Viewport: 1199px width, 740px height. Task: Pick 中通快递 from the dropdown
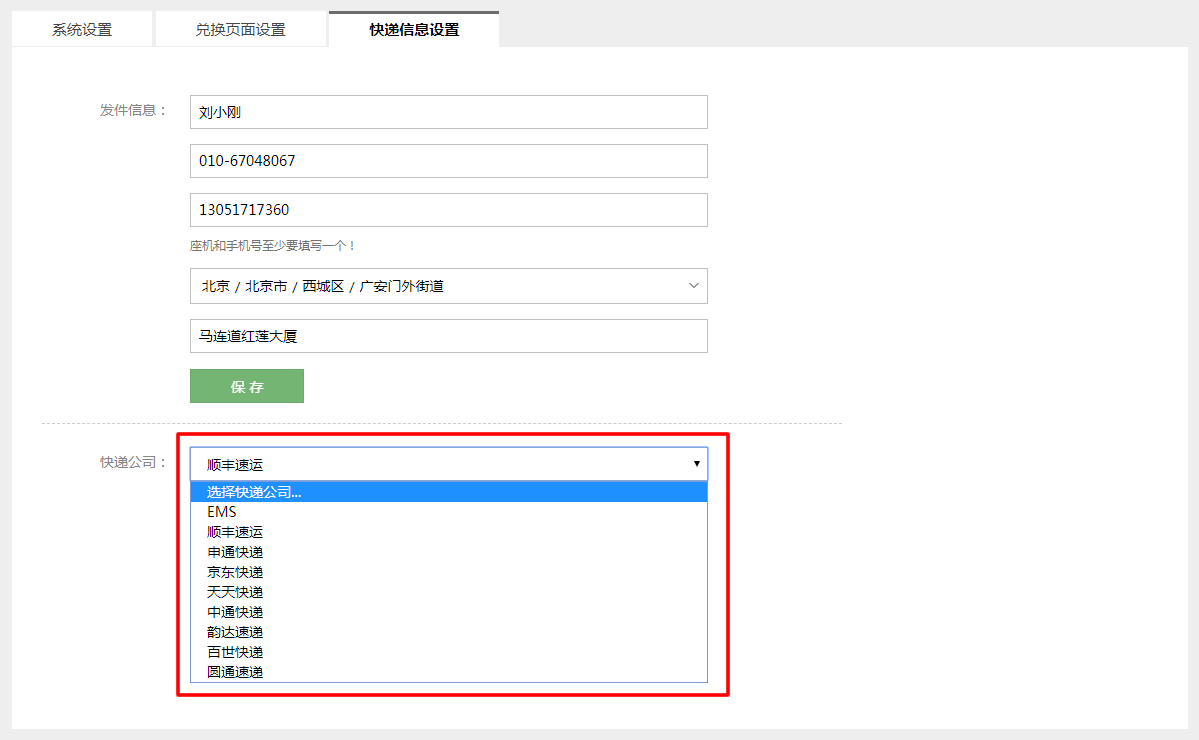(449, 612)
